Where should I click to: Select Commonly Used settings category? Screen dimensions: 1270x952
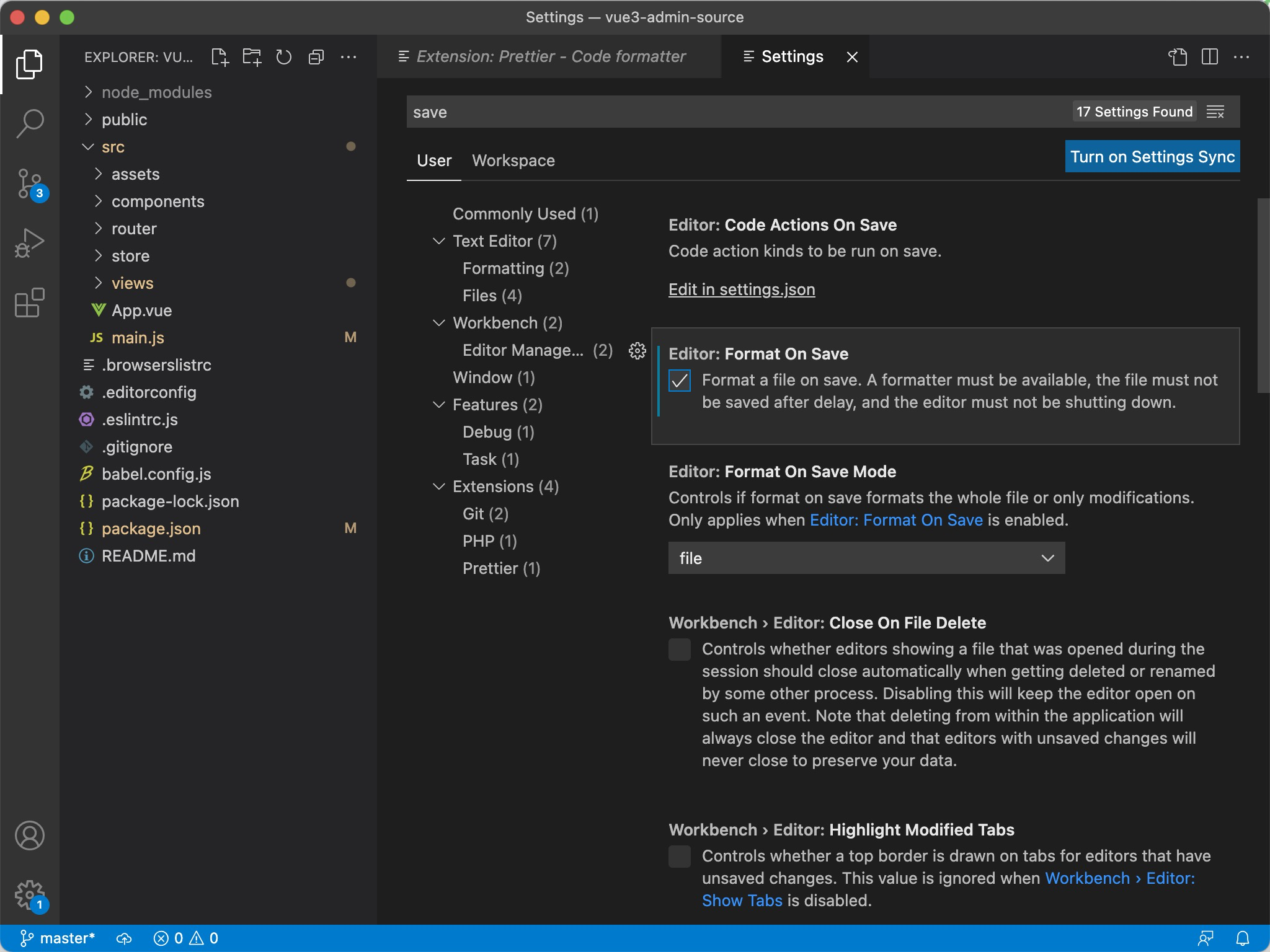pos(525,214)
